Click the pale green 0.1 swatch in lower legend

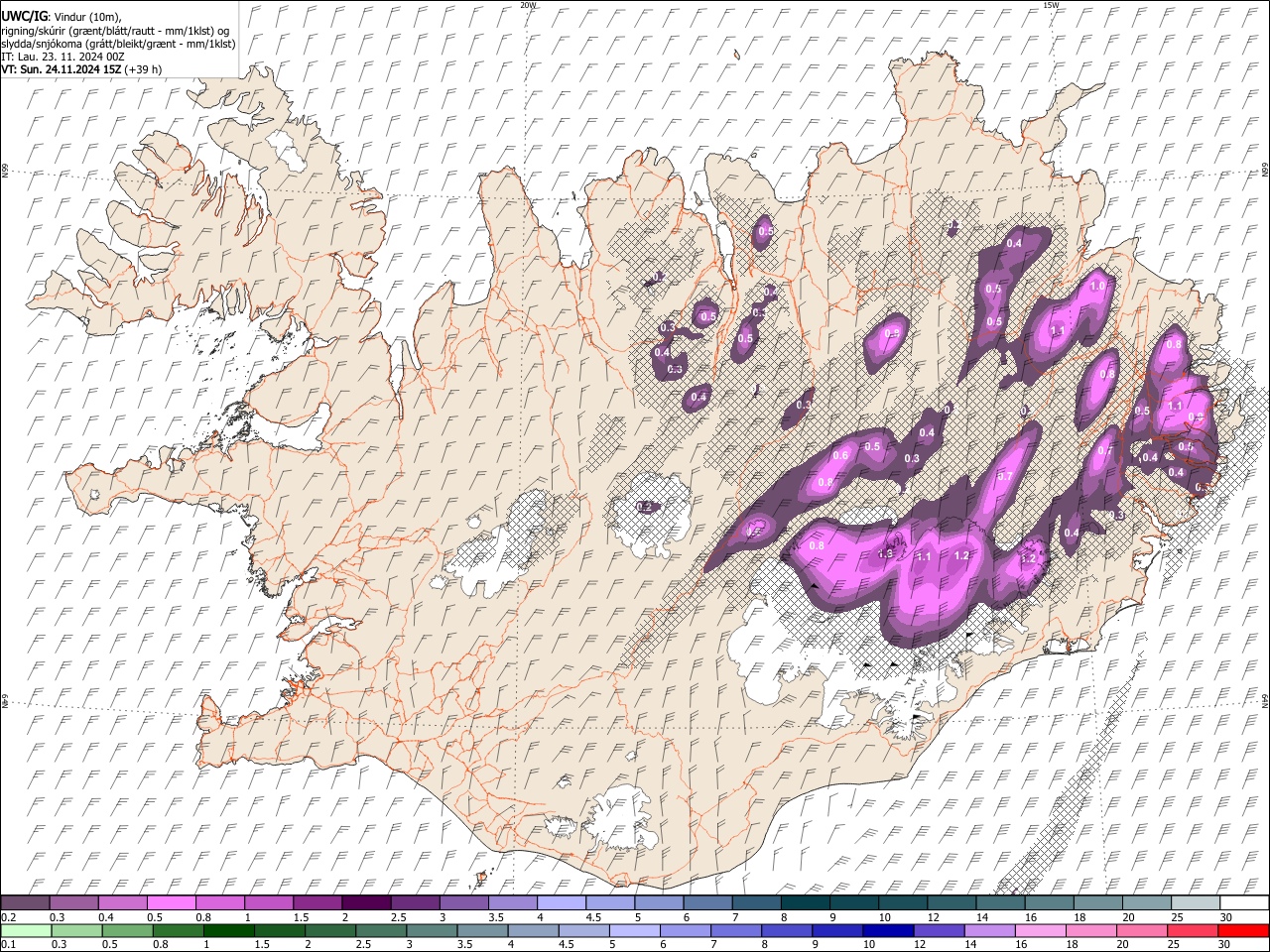point(25,930)
